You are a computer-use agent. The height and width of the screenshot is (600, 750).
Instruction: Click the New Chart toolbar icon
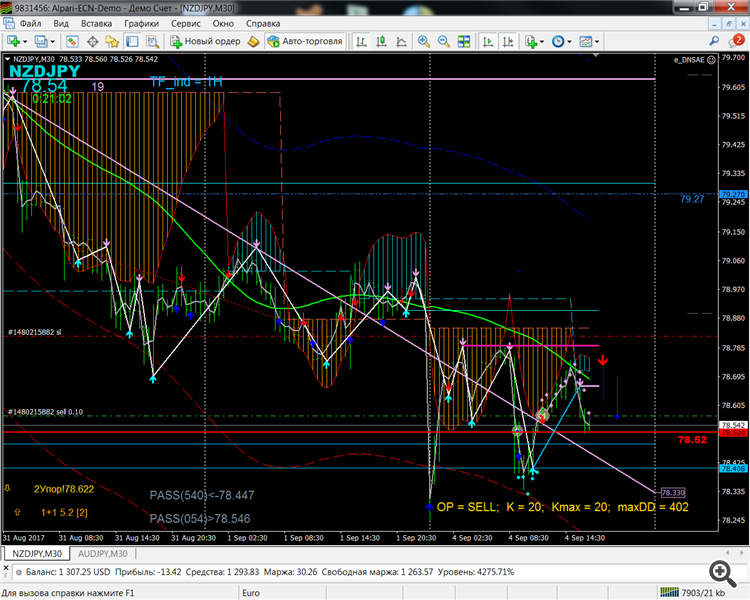point(13,42)
